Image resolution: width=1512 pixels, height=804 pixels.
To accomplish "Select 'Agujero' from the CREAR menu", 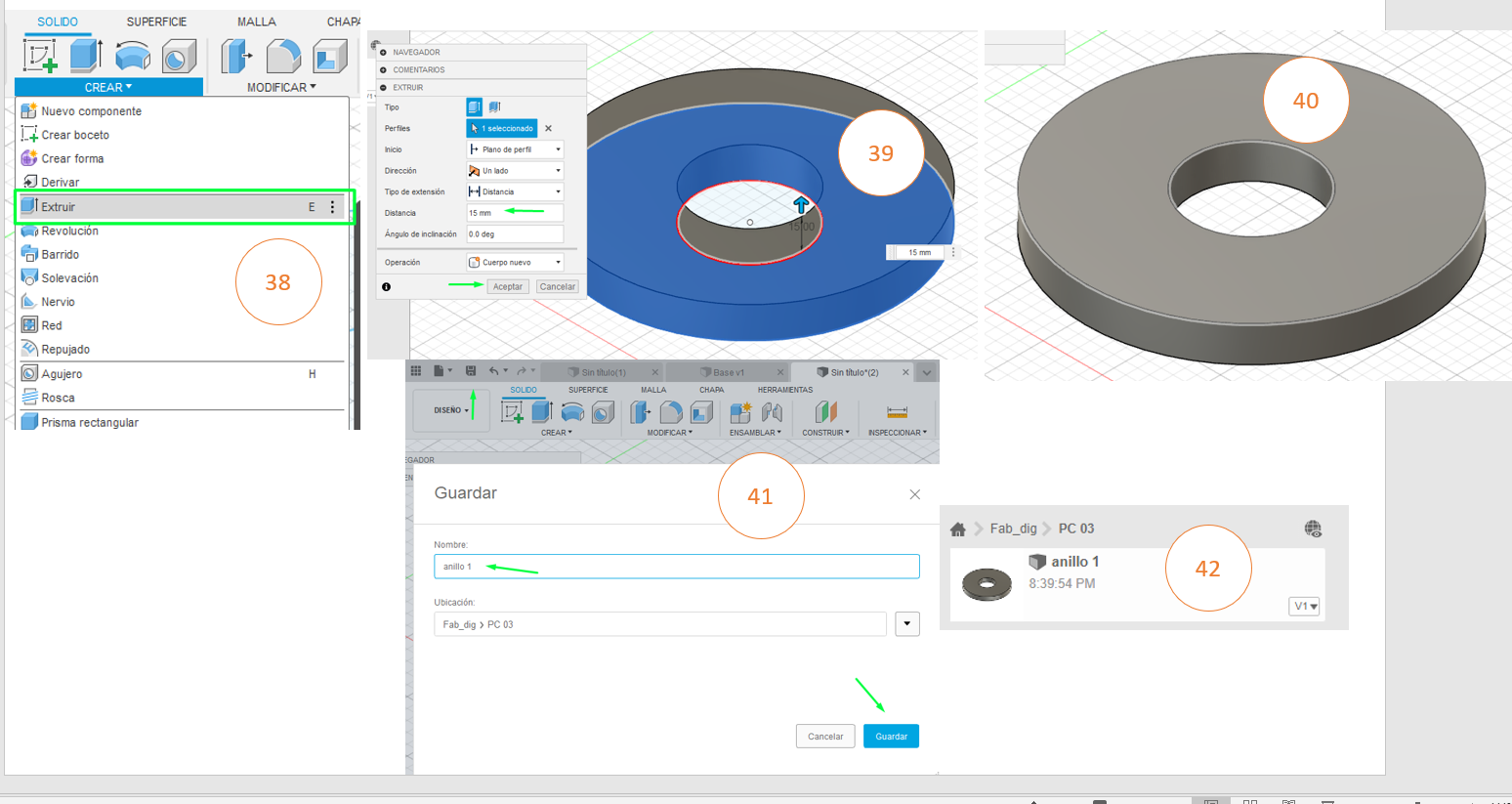I will point(62,374).
